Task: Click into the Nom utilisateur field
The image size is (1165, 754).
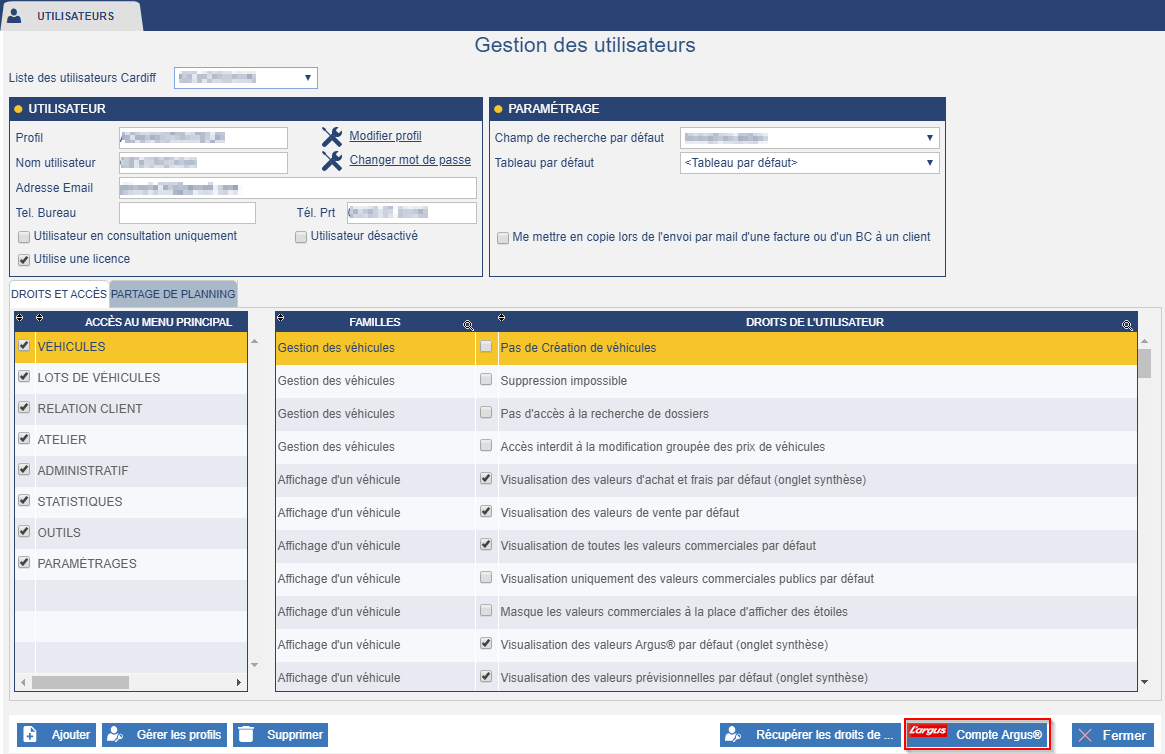Action: pos(203,163)
